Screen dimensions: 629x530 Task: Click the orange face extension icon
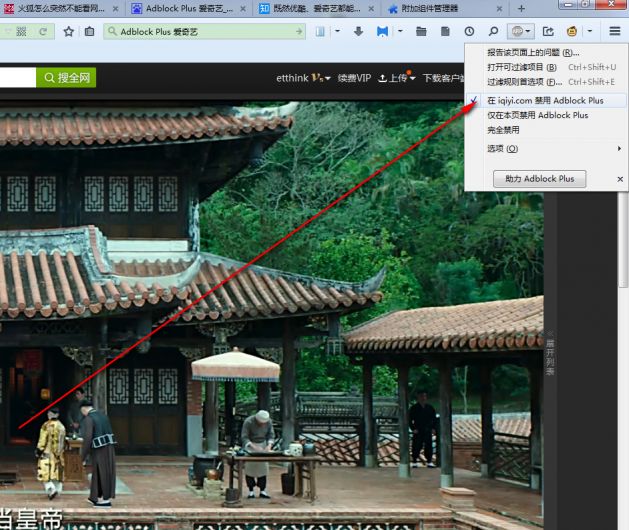point(572,31)
